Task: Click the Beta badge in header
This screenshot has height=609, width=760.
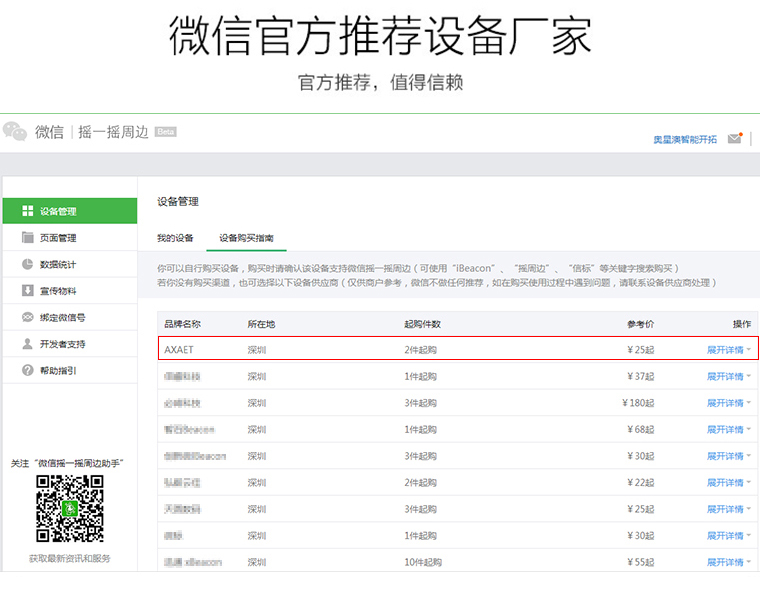Action: point(166,132)
